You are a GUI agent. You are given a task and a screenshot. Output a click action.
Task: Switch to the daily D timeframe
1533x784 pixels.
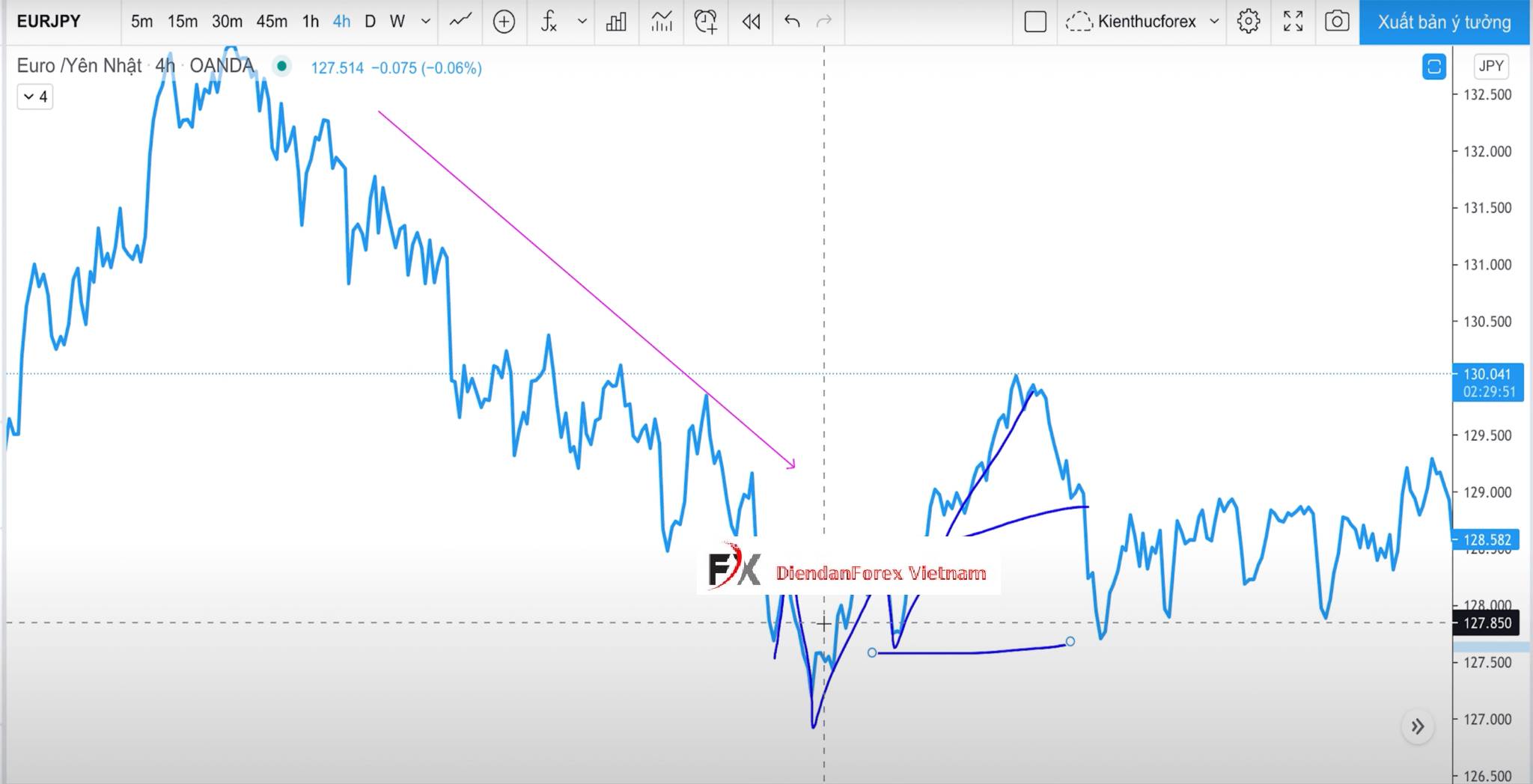(370, 21)
